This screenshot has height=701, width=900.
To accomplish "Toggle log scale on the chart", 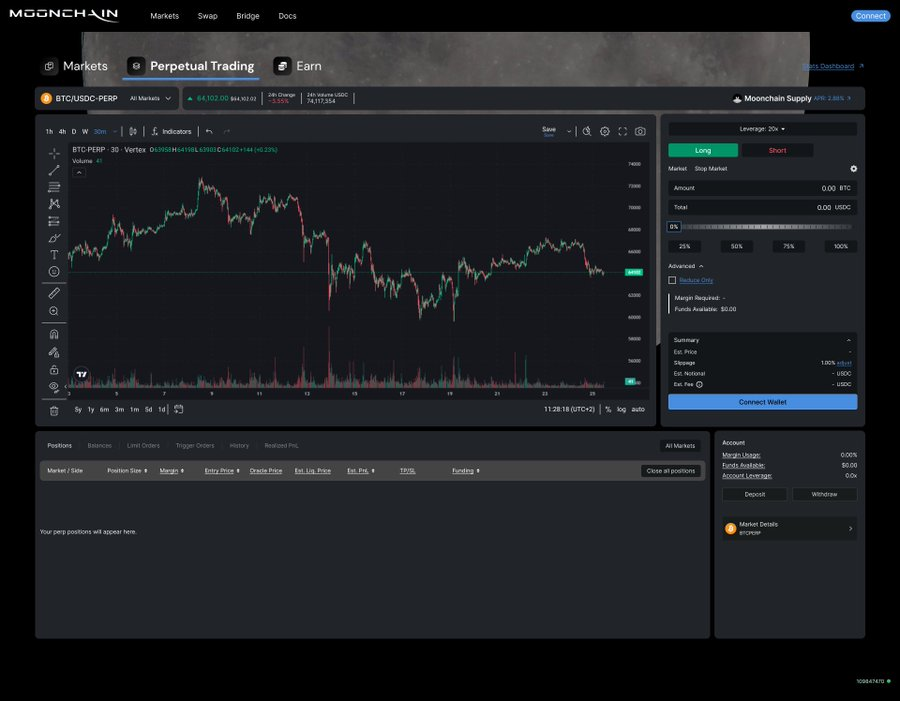I will (x=621, y=409).
